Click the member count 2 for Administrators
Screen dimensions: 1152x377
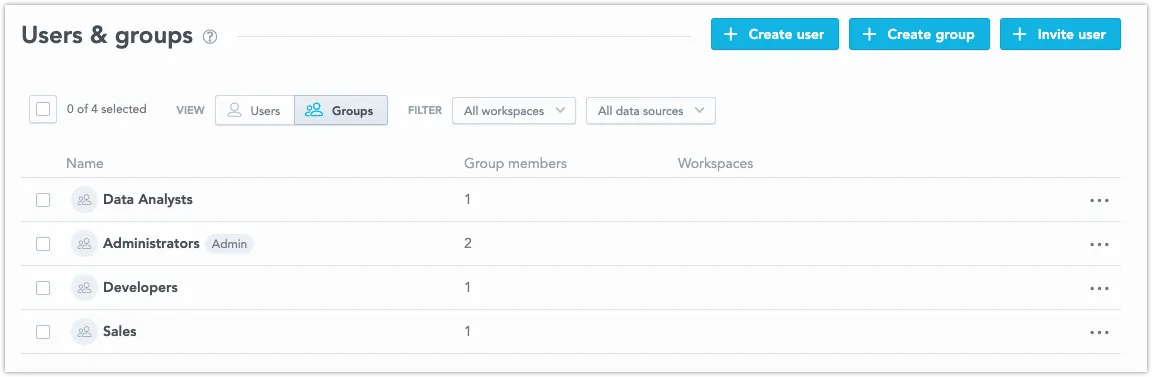coord(467,243)
